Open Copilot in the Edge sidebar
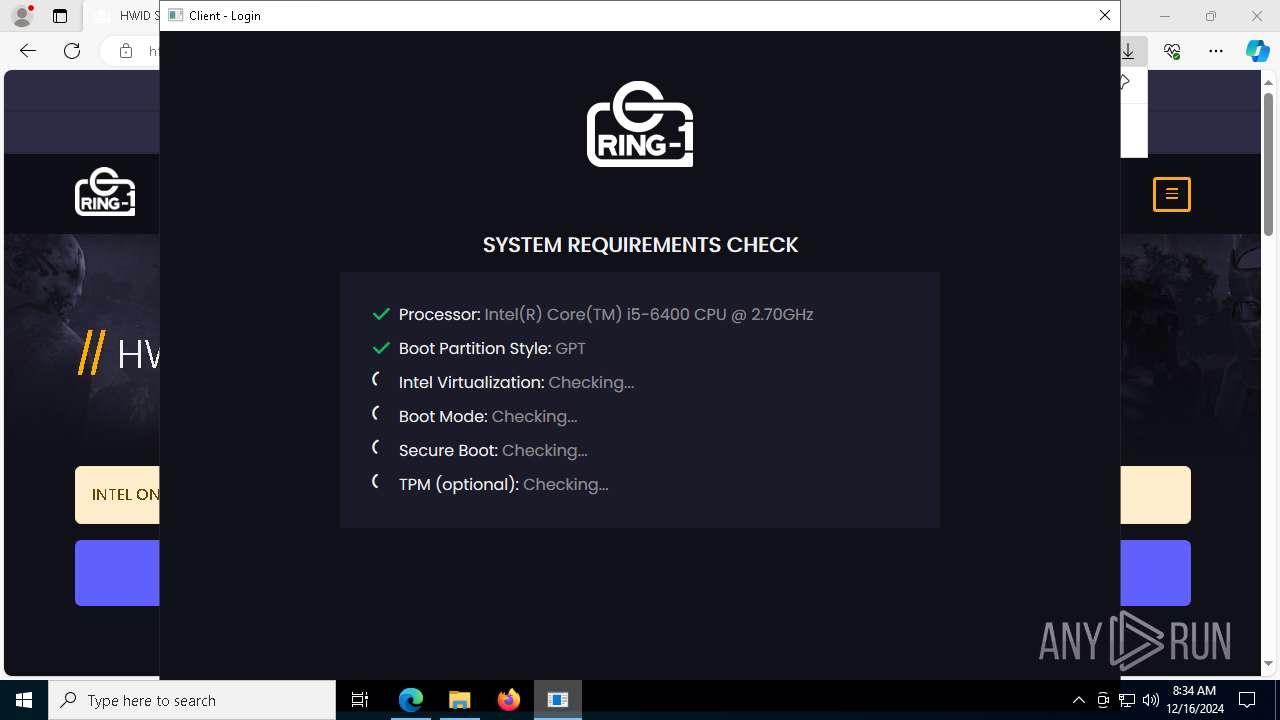This screenshot has width=1280, height=720. (x=1257, y=51)
